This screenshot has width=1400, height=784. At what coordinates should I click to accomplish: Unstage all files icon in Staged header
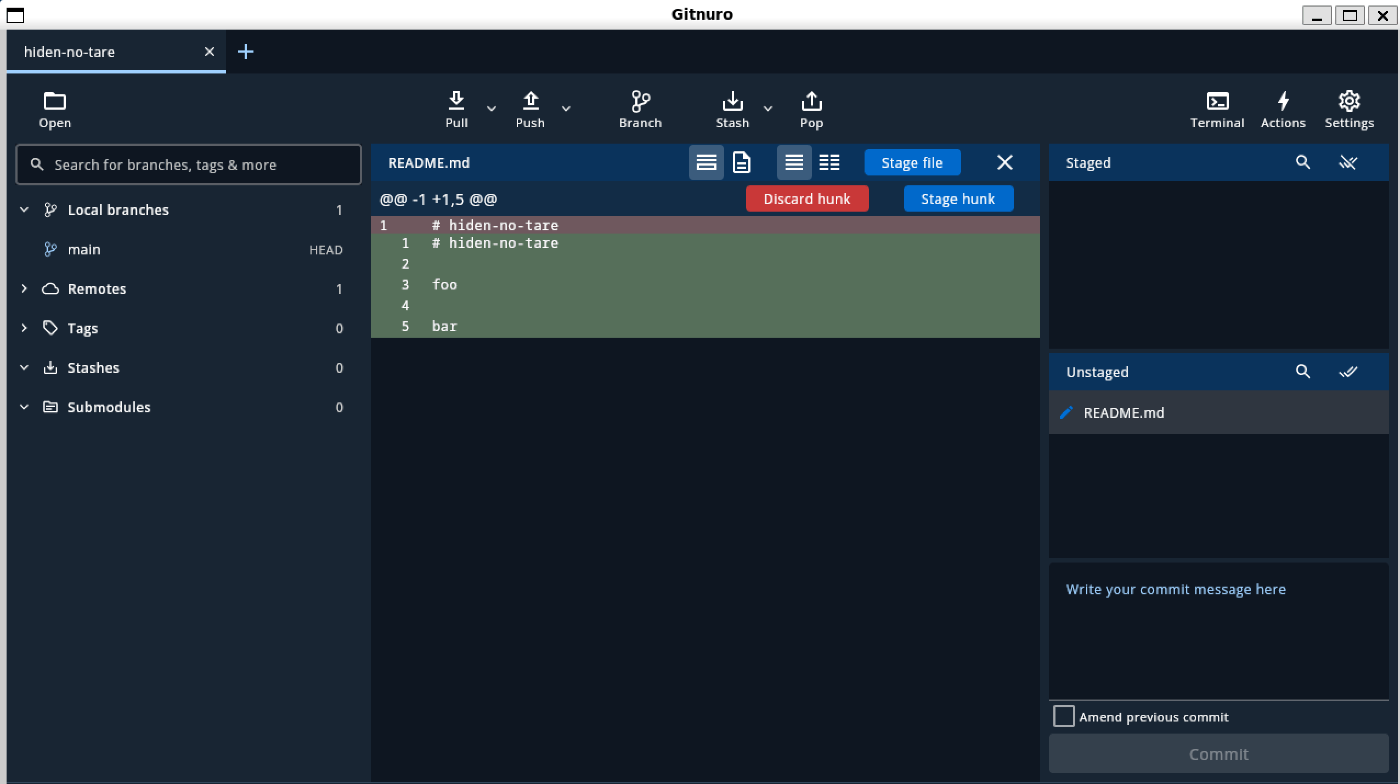point(1348,162)
